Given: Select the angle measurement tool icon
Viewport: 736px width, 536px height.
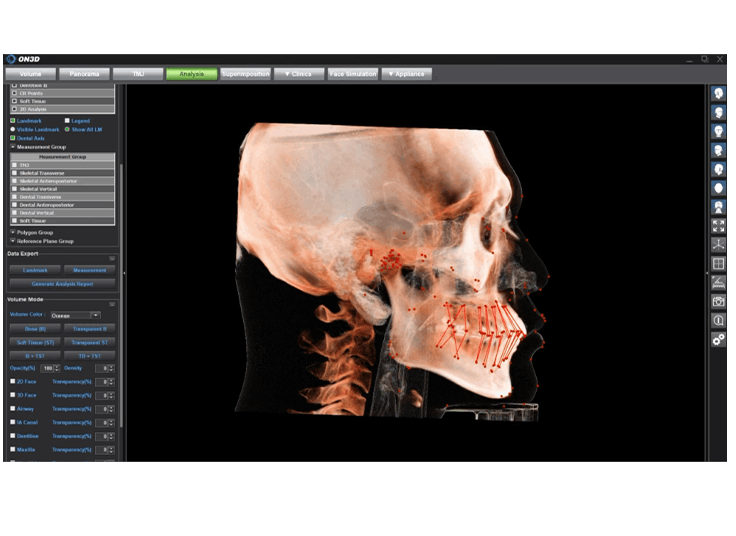Looking at the screenshot, I should (x=718, y=283).
